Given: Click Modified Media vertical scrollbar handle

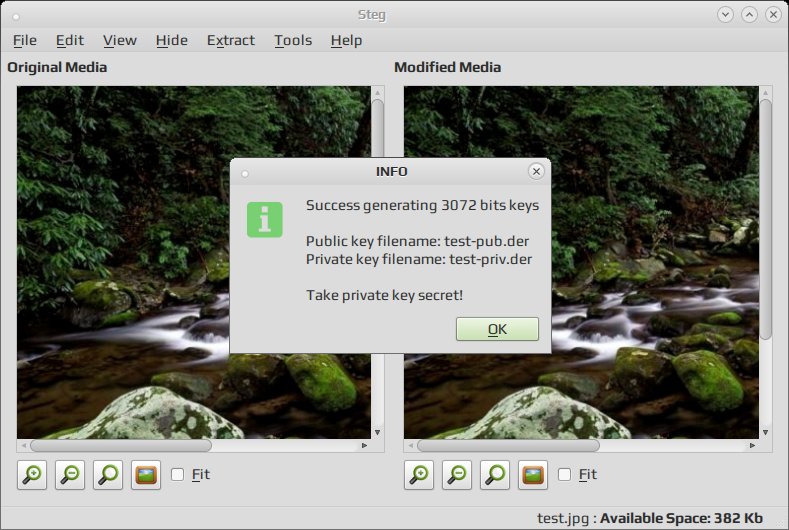Looking at the screenshot, I should pyautogui.click(x=765, y=219).
